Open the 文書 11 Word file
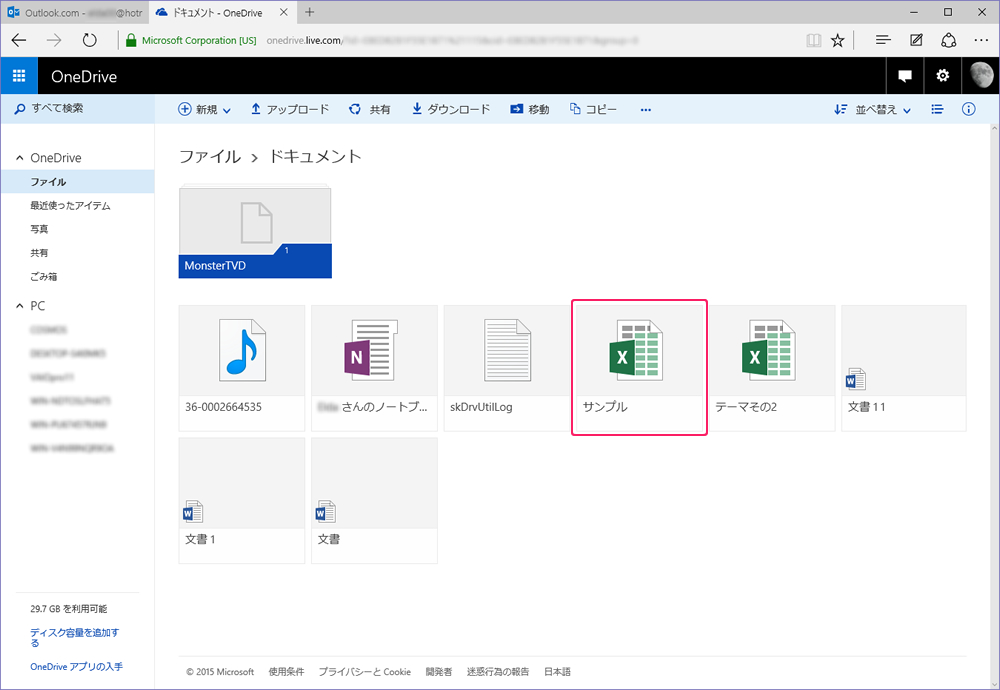 (x=904, y=368)
